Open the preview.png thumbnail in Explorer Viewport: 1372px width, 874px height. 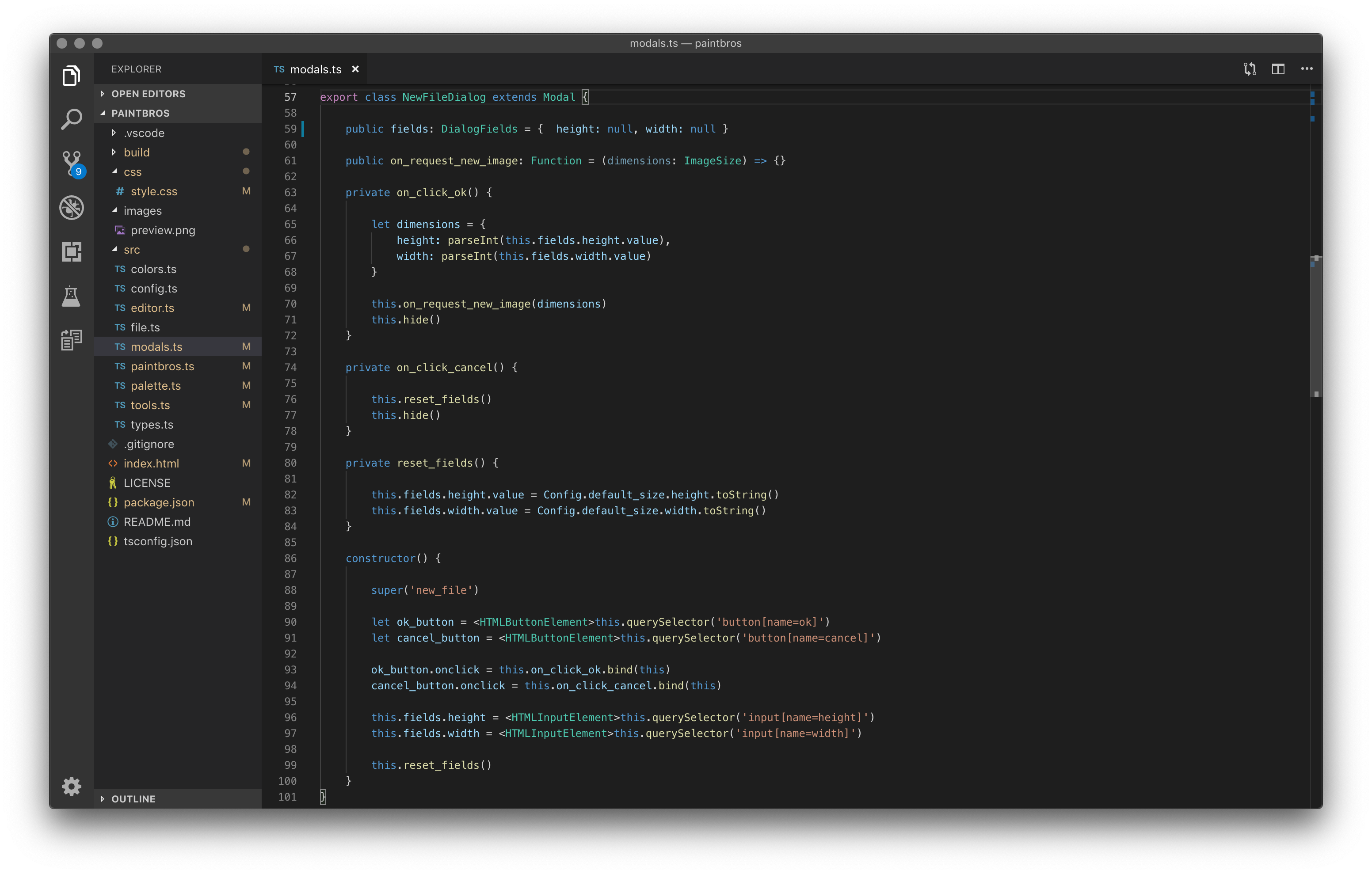163,230
